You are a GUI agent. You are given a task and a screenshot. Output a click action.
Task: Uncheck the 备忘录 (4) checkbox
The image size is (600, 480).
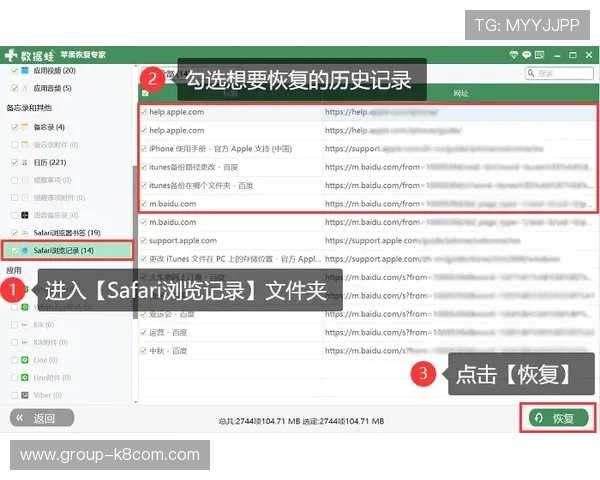coord(15,127)
